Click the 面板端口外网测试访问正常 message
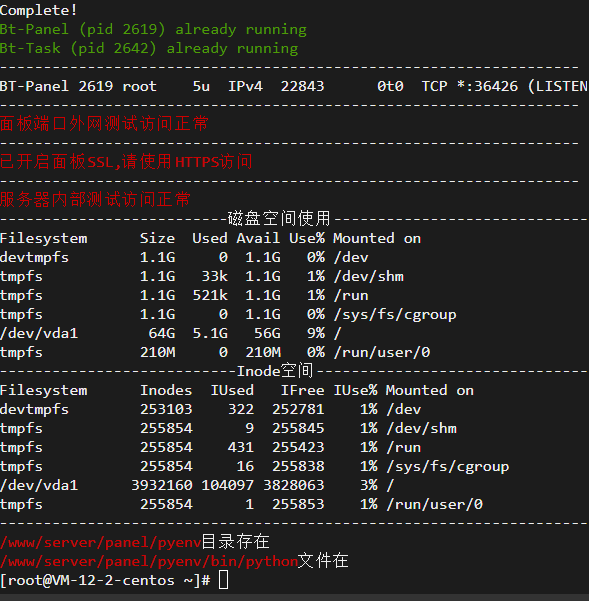589x601 pixels. click(x=104, y=124)
